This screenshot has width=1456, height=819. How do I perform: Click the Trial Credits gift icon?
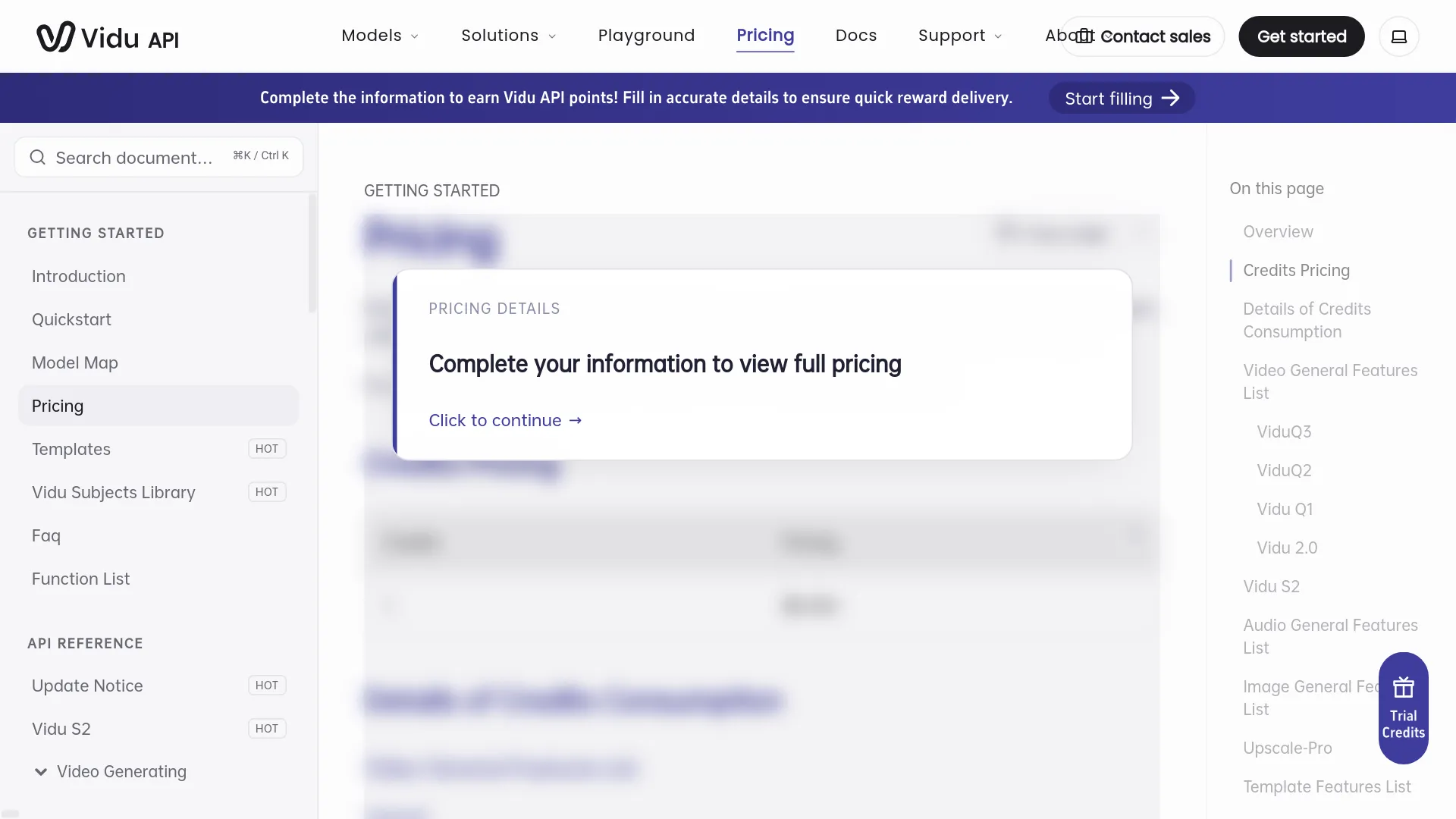pos(1404,688)
